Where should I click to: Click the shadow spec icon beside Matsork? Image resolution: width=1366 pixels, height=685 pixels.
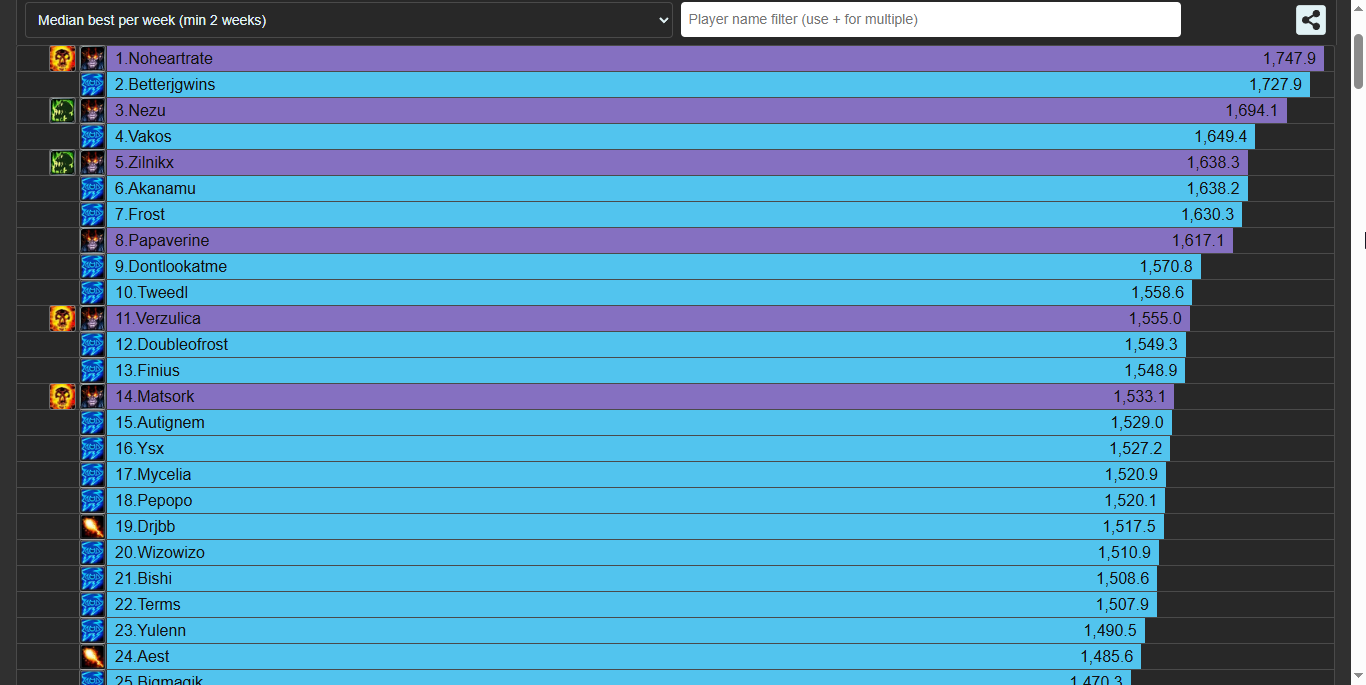92,397
